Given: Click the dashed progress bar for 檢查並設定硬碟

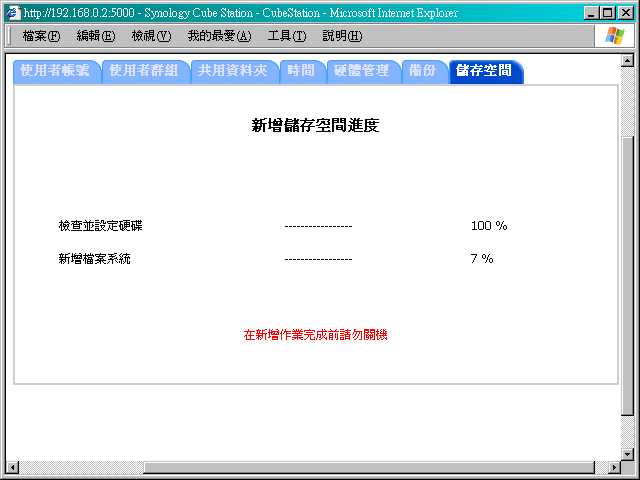Looking at the screenshot, I should (318, 226).
